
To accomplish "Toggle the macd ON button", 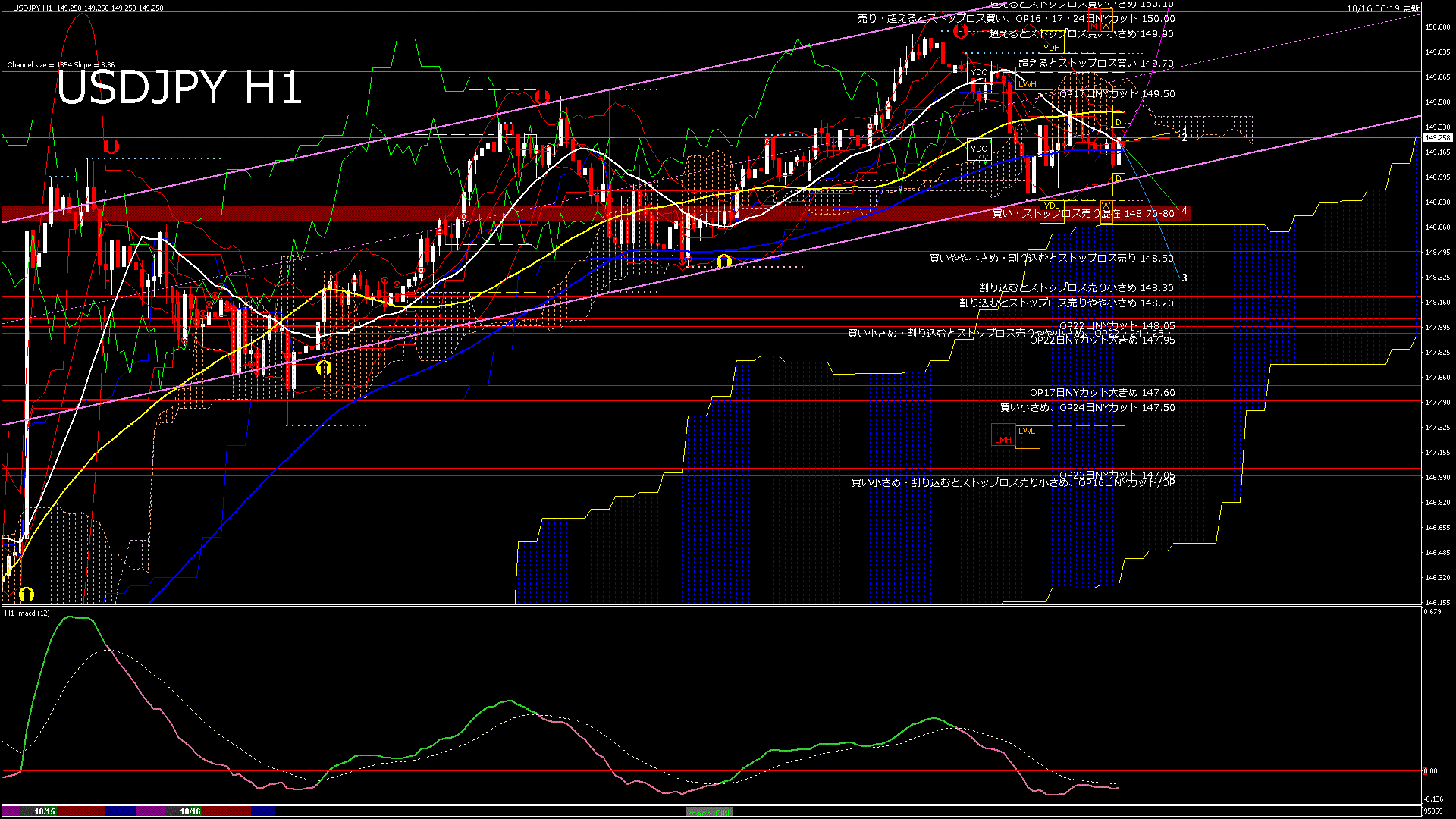I will click(x=709, y=811).
